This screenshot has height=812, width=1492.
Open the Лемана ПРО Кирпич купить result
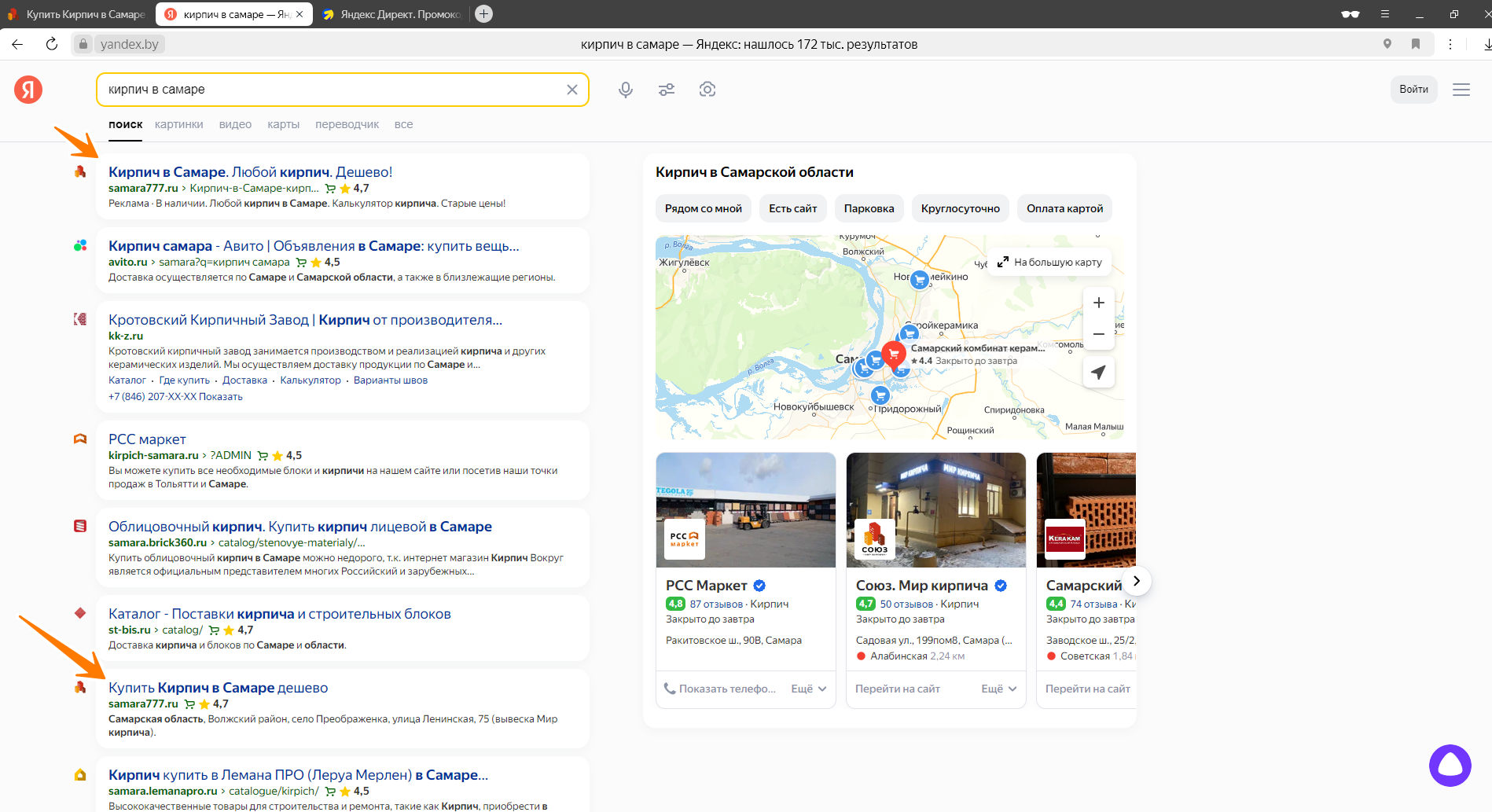pyautogui.click(x=298, y=775)
